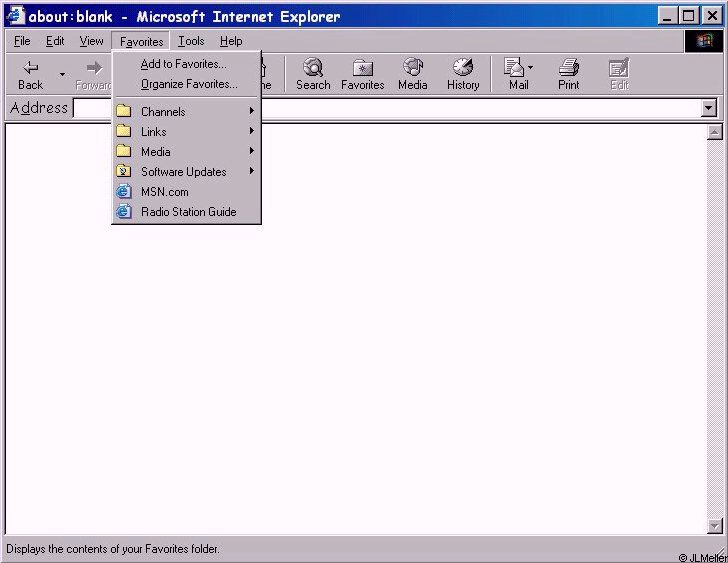Select the Links favorites folder label
The image size is (728, 563).
pos(154,132)
